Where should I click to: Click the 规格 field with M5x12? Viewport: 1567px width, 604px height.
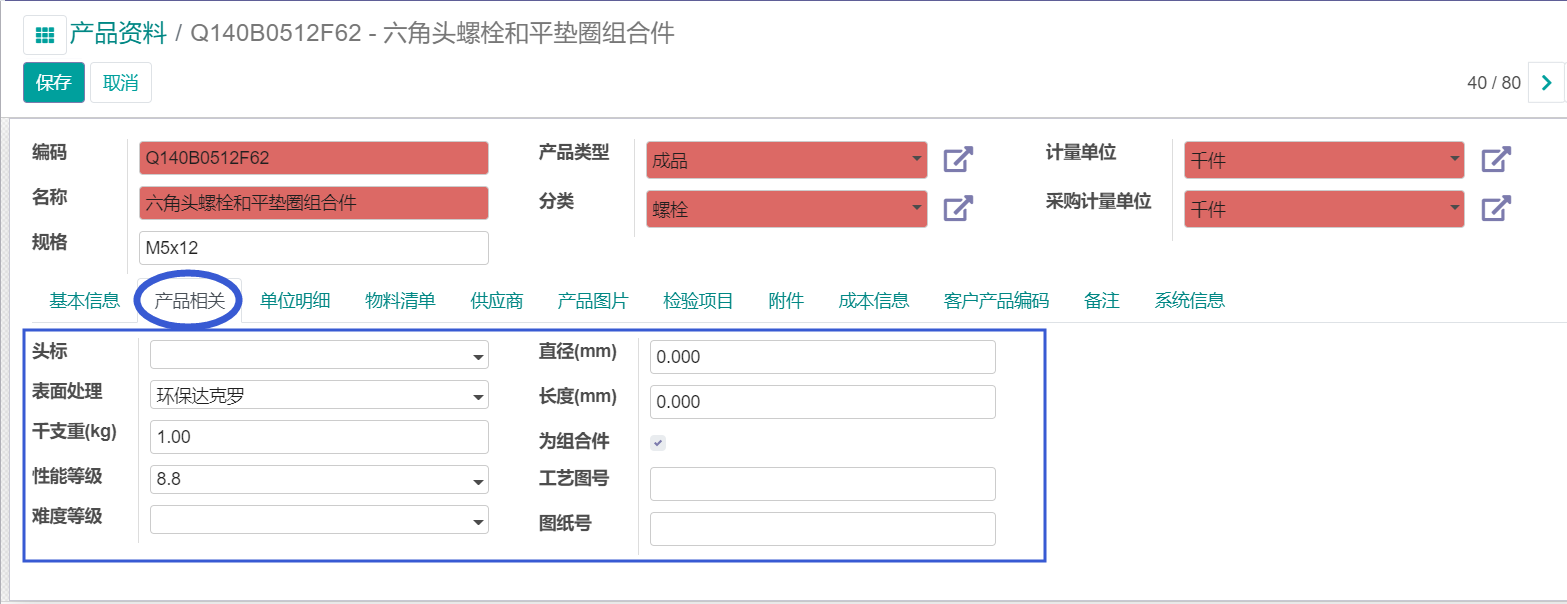pyautogui.click(x=314, y=248)
